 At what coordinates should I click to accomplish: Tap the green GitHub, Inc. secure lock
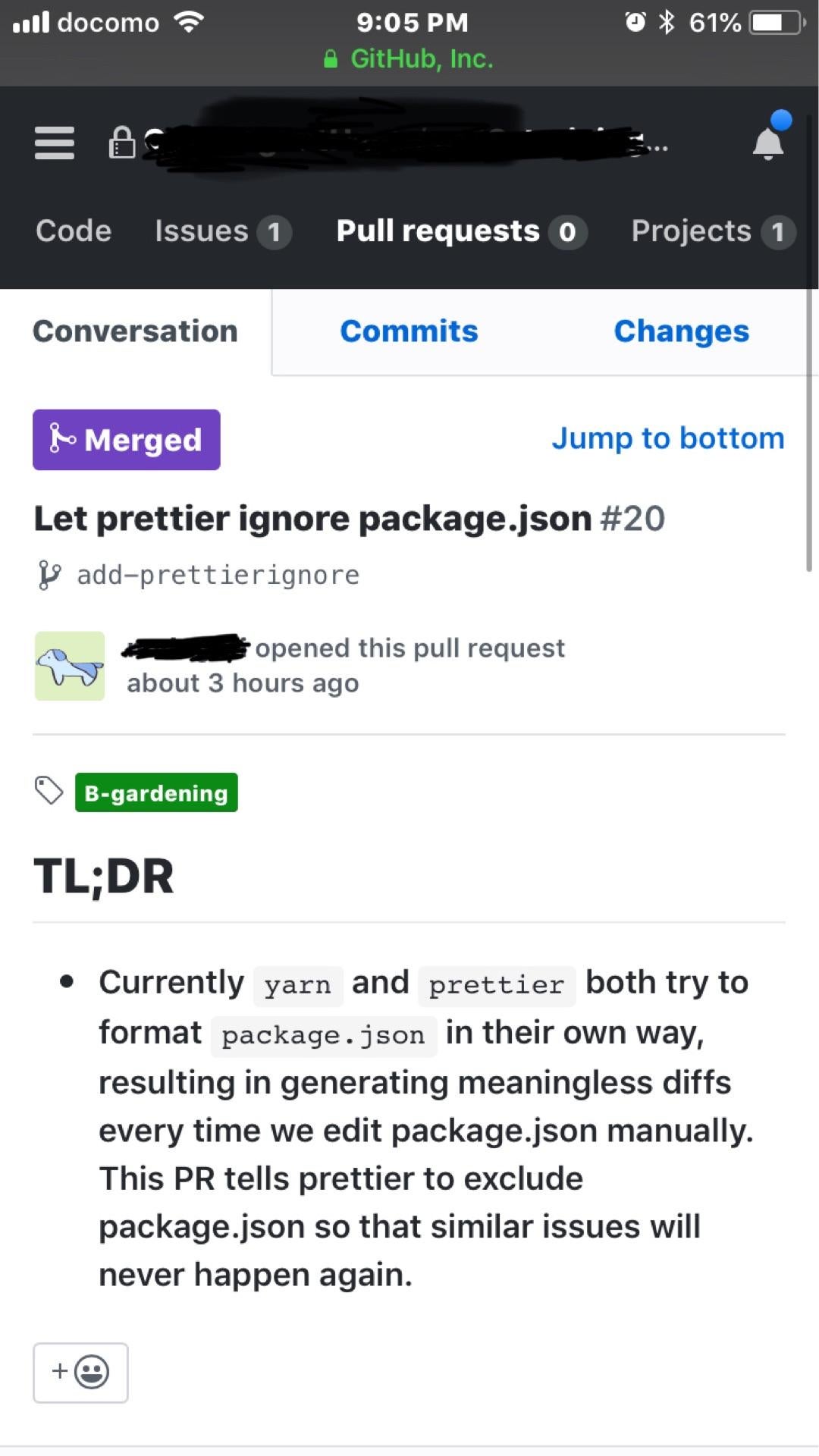[x=331, y=59]
